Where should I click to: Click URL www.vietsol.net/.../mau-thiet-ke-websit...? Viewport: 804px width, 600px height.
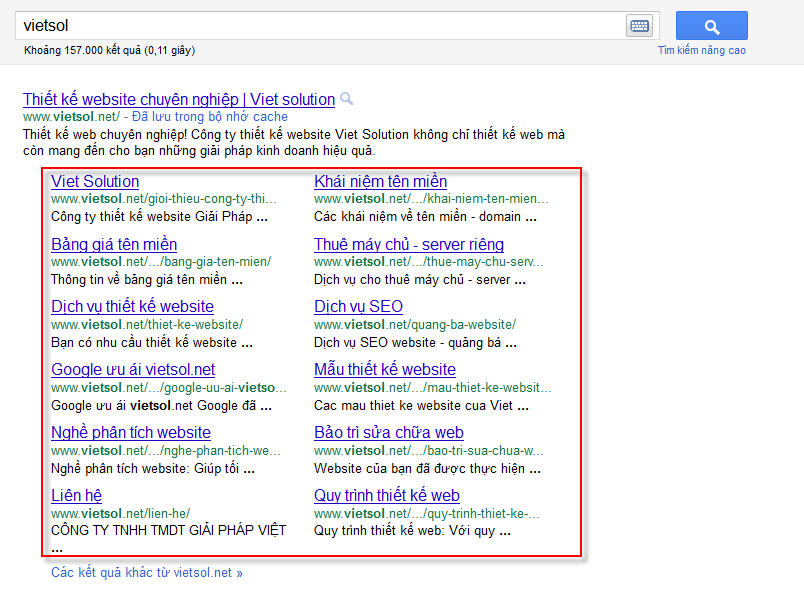[433, 388]
